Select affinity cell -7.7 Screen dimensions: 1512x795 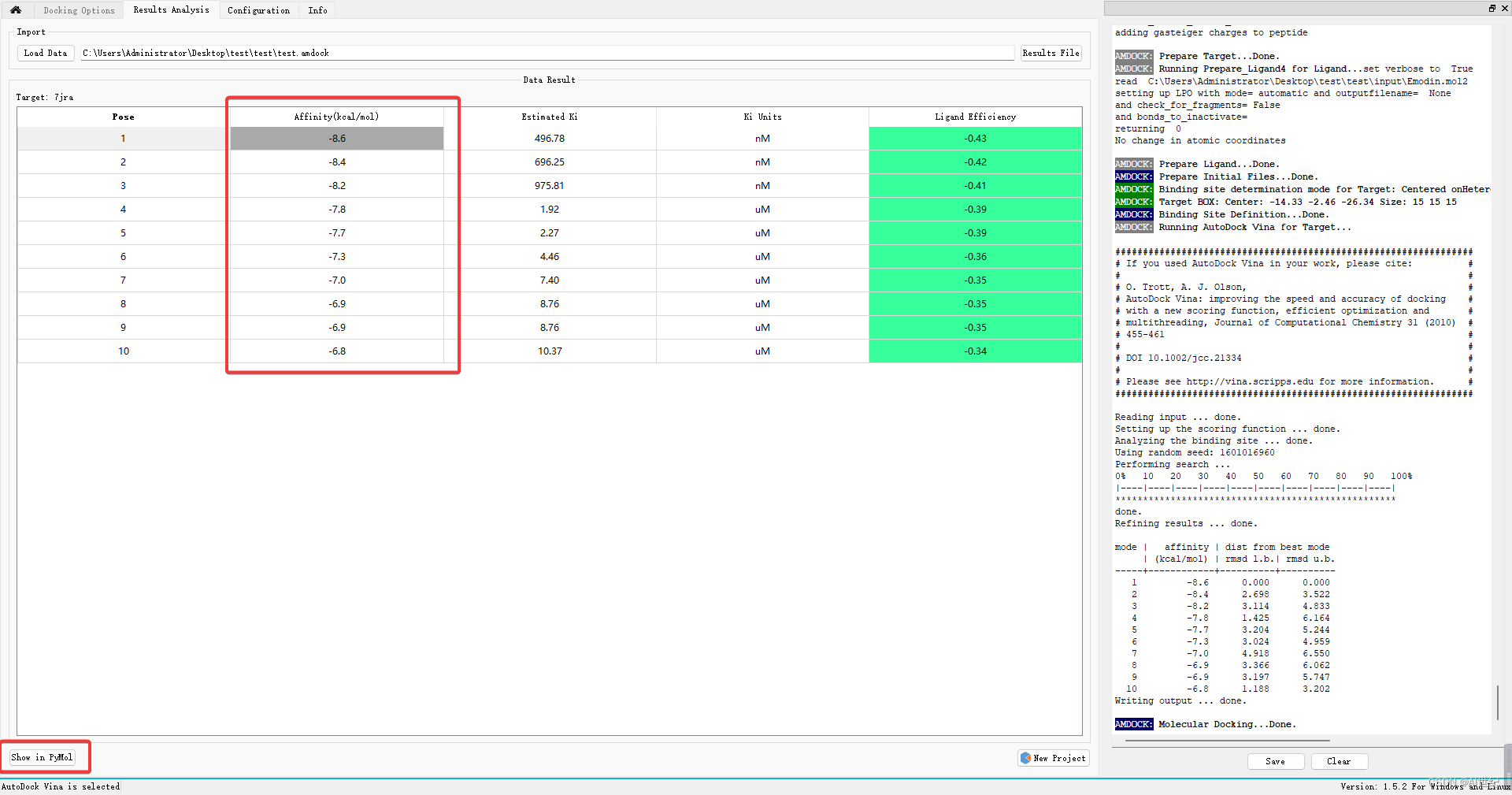(337, 233)
